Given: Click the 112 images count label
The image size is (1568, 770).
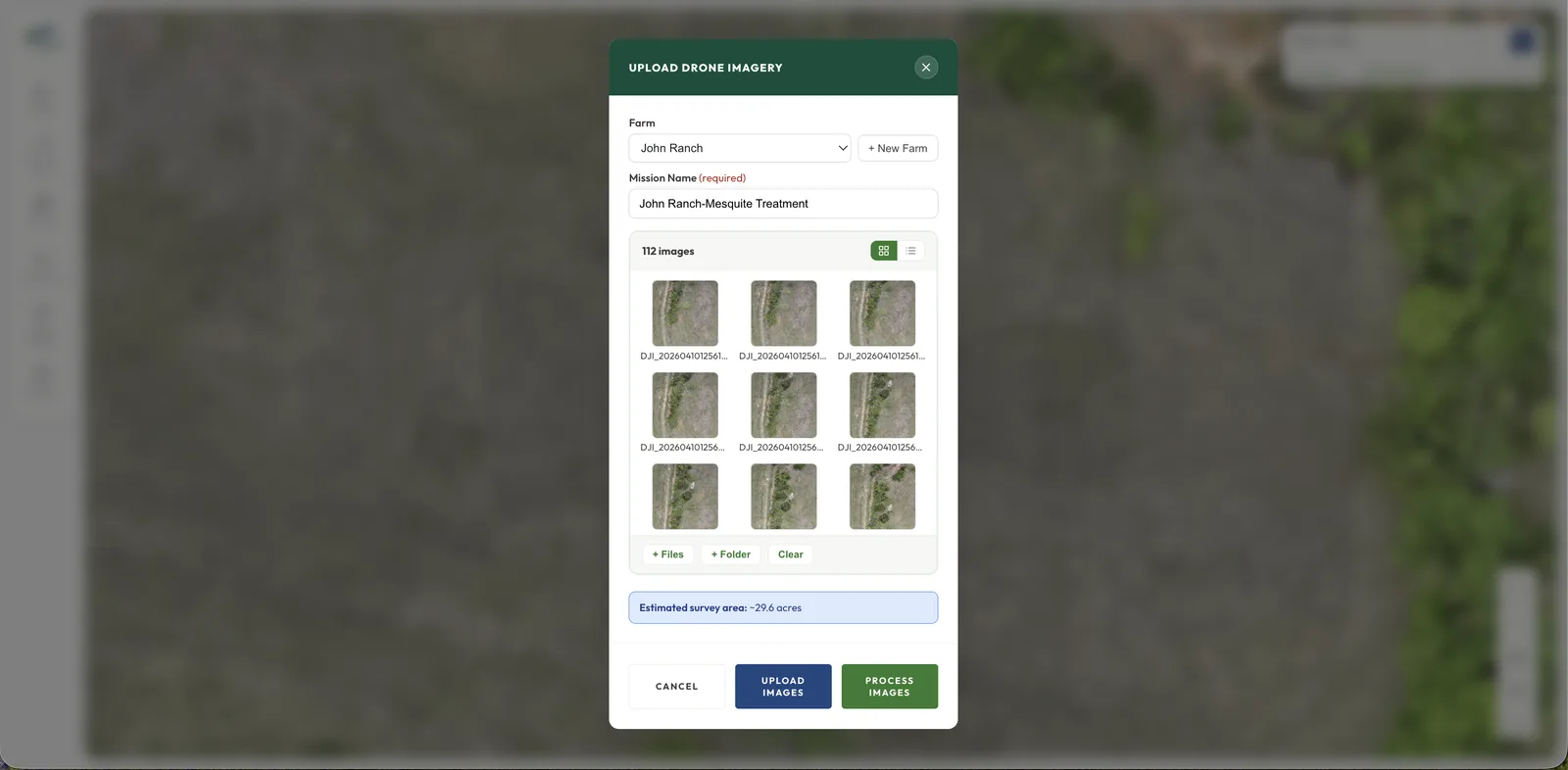Looking at the screenshot, I should click(668, 252).
